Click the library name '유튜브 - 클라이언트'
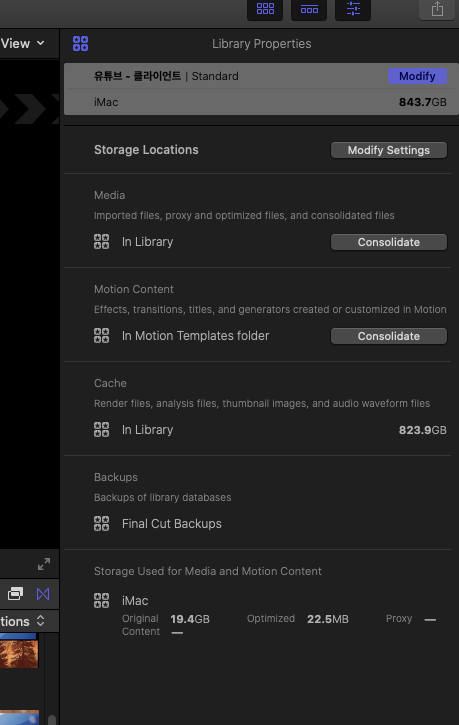 pos(137,76)
